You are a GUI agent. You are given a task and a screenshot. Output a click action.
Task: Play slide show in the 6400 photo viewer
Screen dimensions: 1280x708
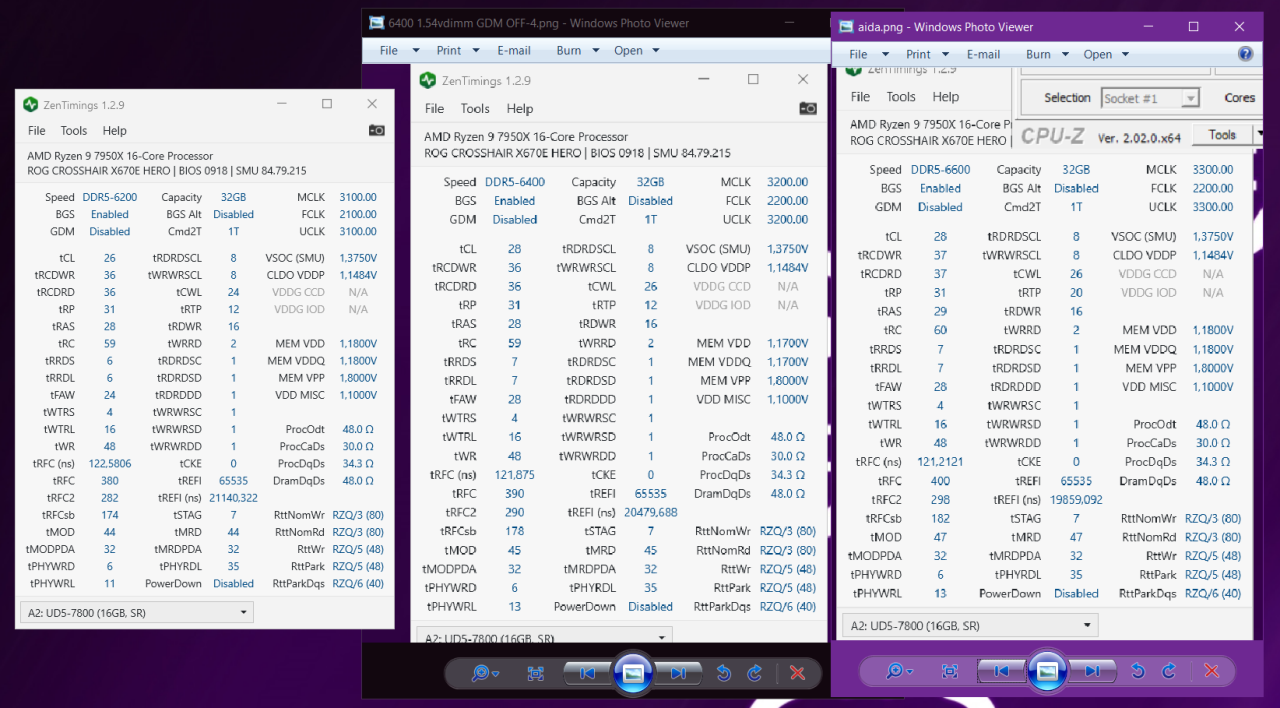632,673
